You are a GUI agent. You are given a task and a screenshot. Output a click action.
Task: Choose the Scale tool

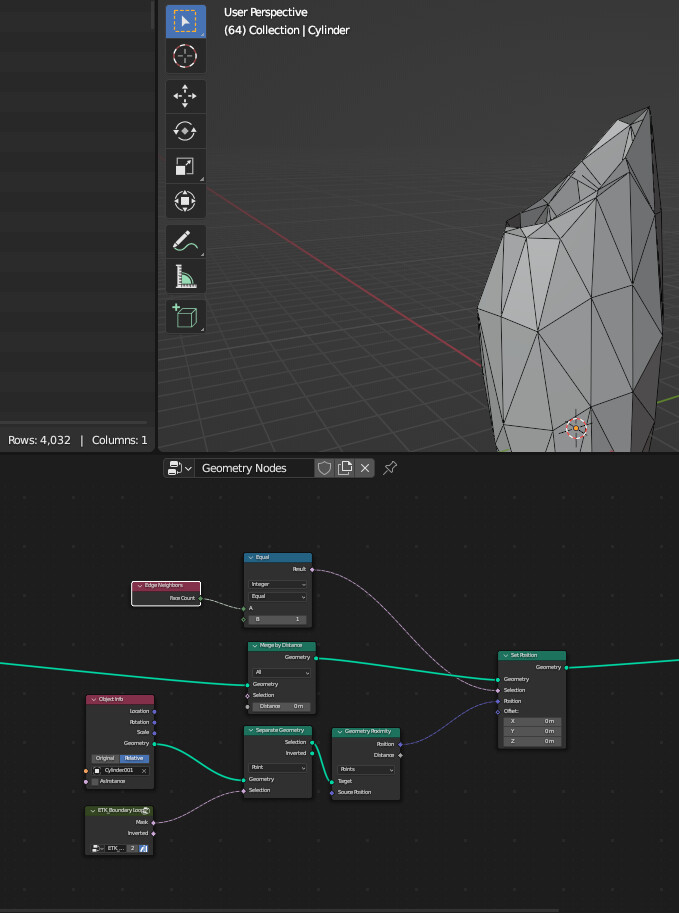pyautogui.click(x=185, y=166)
